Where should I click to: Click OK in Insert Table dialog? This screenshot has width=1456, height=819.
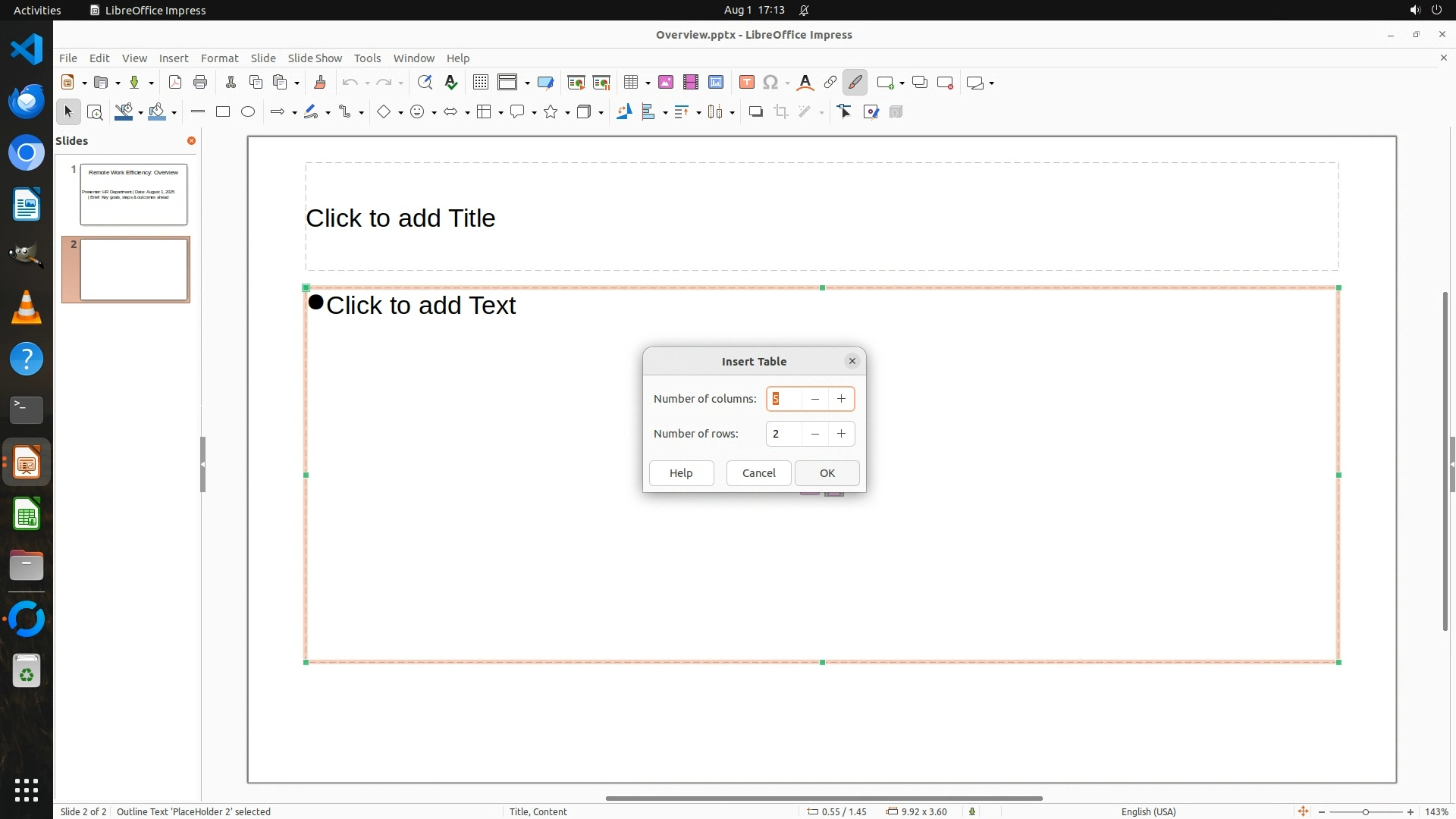tap(827, 473)
